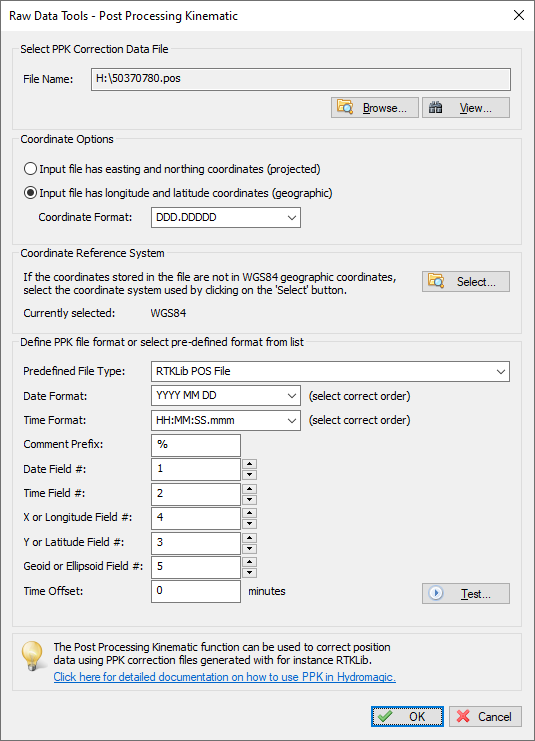Decrease Geoid or Ellipsoid Field # value

click(x=250, y=573)
